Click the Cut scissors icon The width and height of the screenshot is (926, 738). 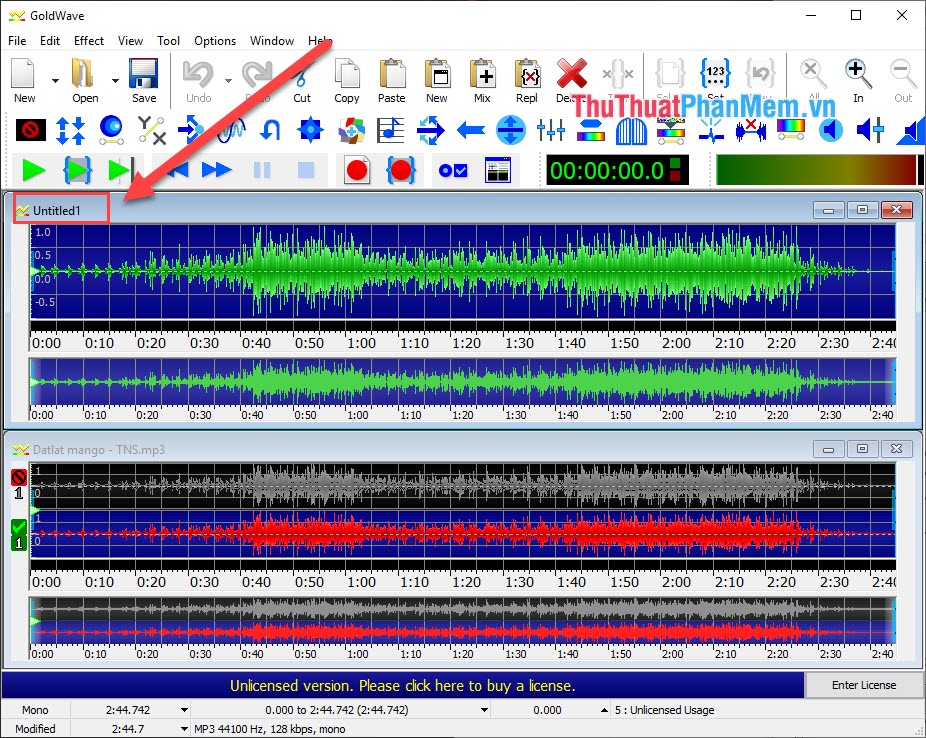pos(302,75)
